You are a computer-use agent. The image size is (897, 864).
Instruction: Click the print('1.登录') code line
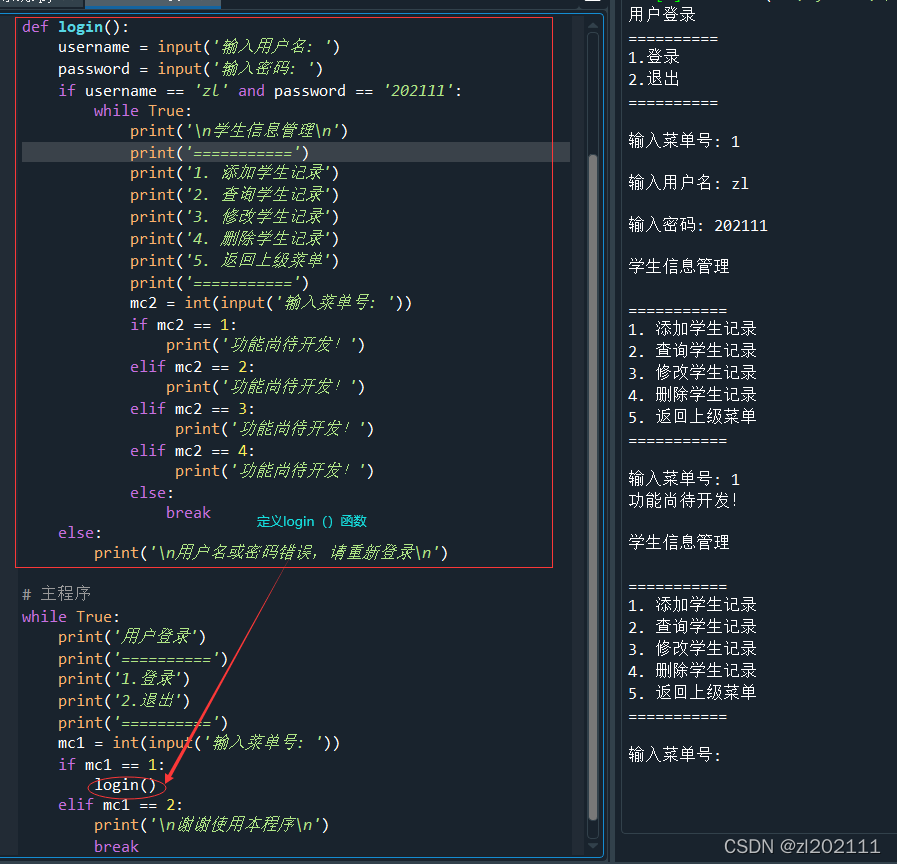124,679
